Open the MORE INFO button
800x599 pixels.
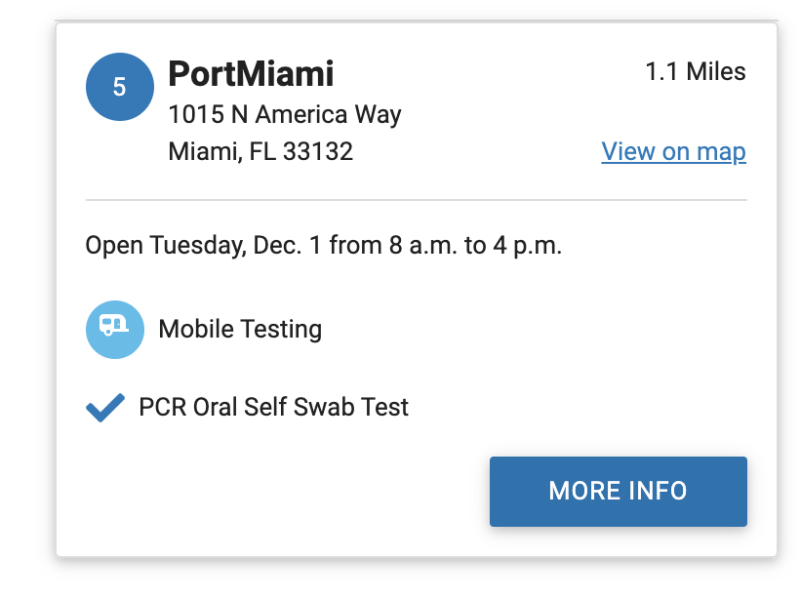pyautogui.click(x=618, y=491)
